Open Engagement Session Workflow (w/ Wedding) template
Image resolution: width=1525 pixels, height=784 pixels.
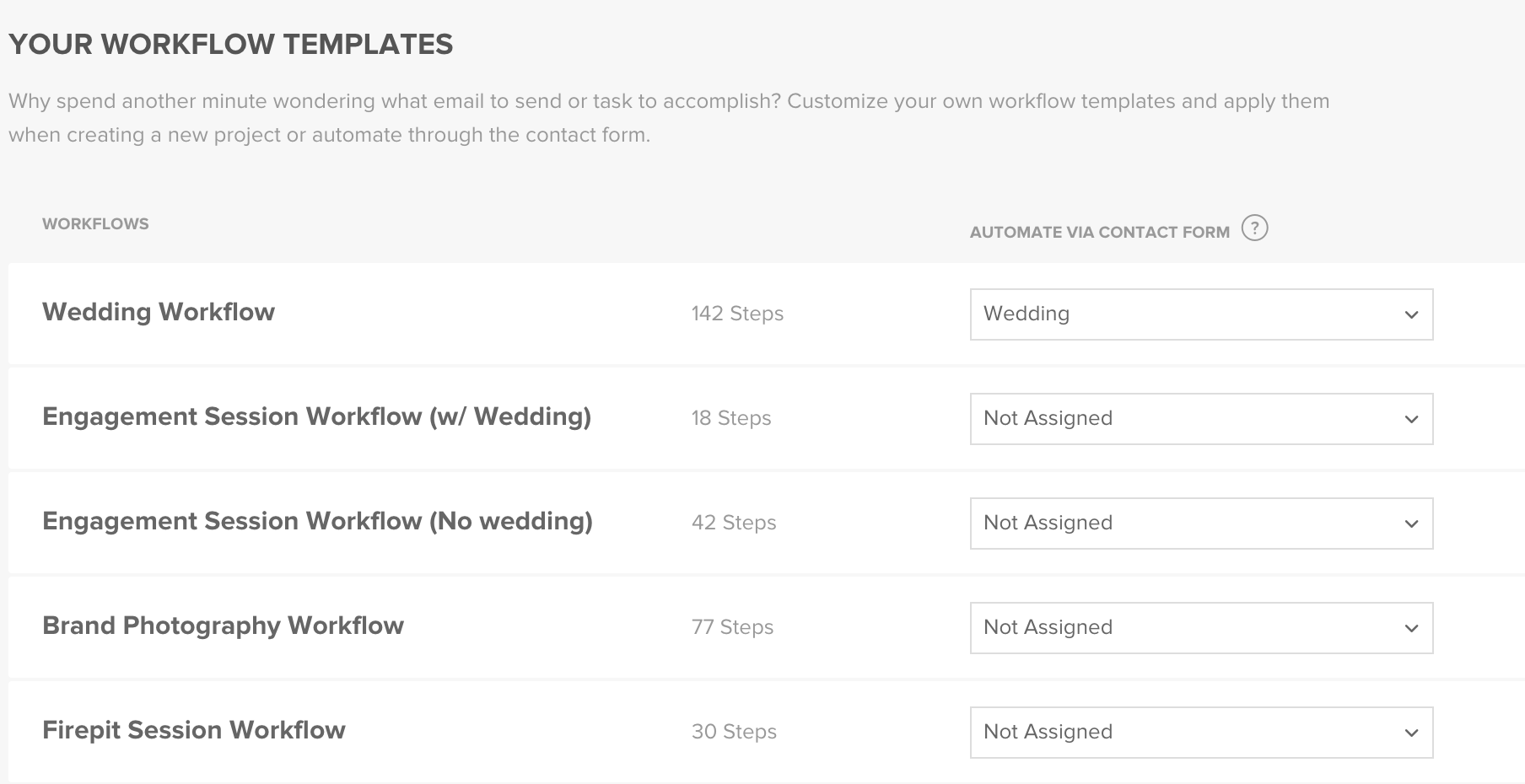316,416
